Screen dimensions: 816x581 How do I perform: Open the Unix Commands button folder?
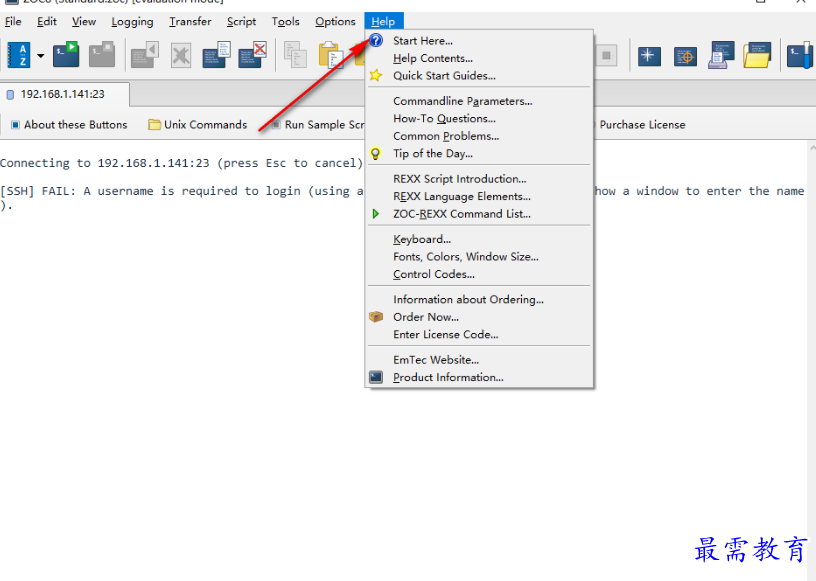pos(198,124)
